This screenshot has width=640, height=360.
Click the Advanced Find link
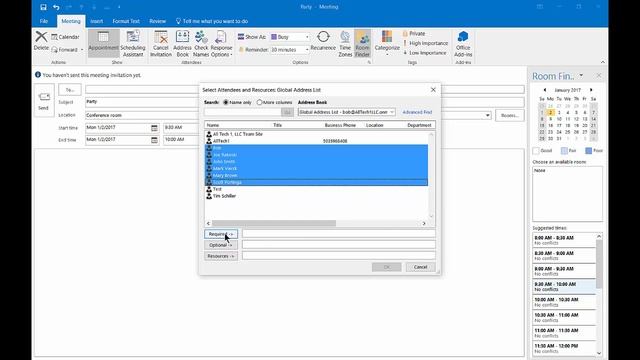pyautogui.click(x=417, y=112)
